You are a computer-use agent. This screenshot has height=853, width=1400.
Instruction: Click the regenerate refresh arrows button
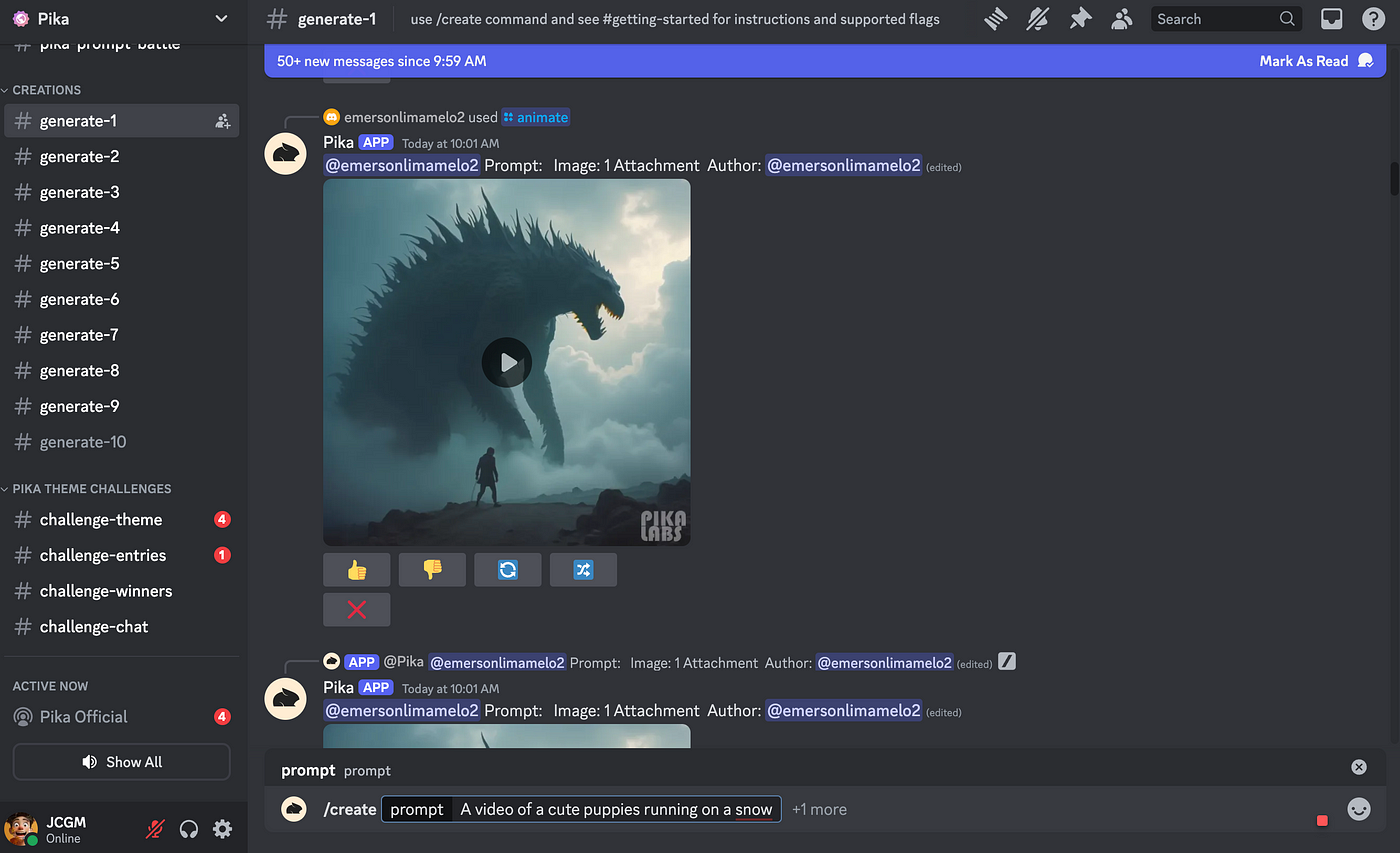point(508,569)
